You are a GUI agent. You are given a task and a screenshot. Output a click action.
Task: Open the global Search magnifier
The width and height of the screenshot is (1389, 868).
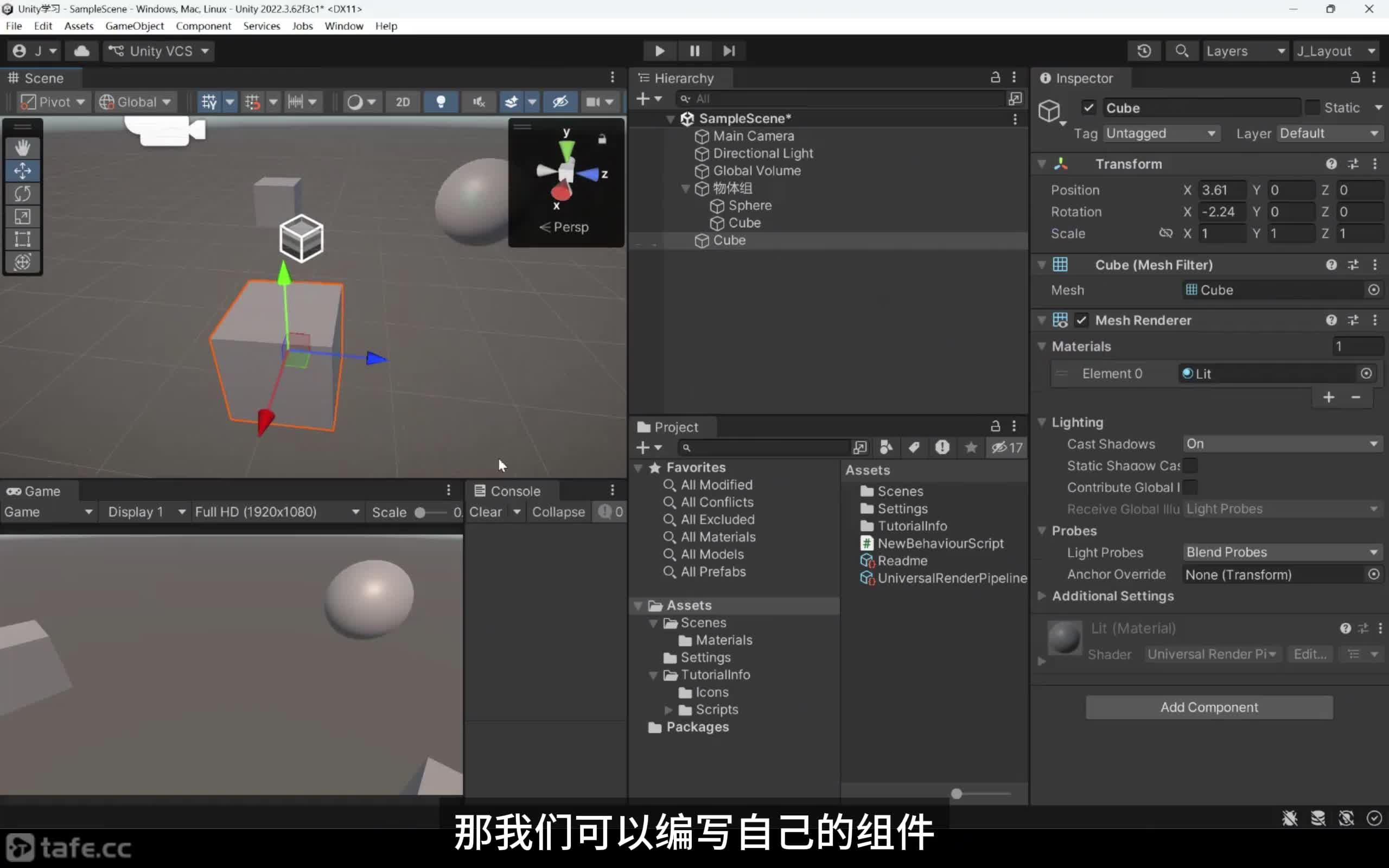(x=1181, y=51)
